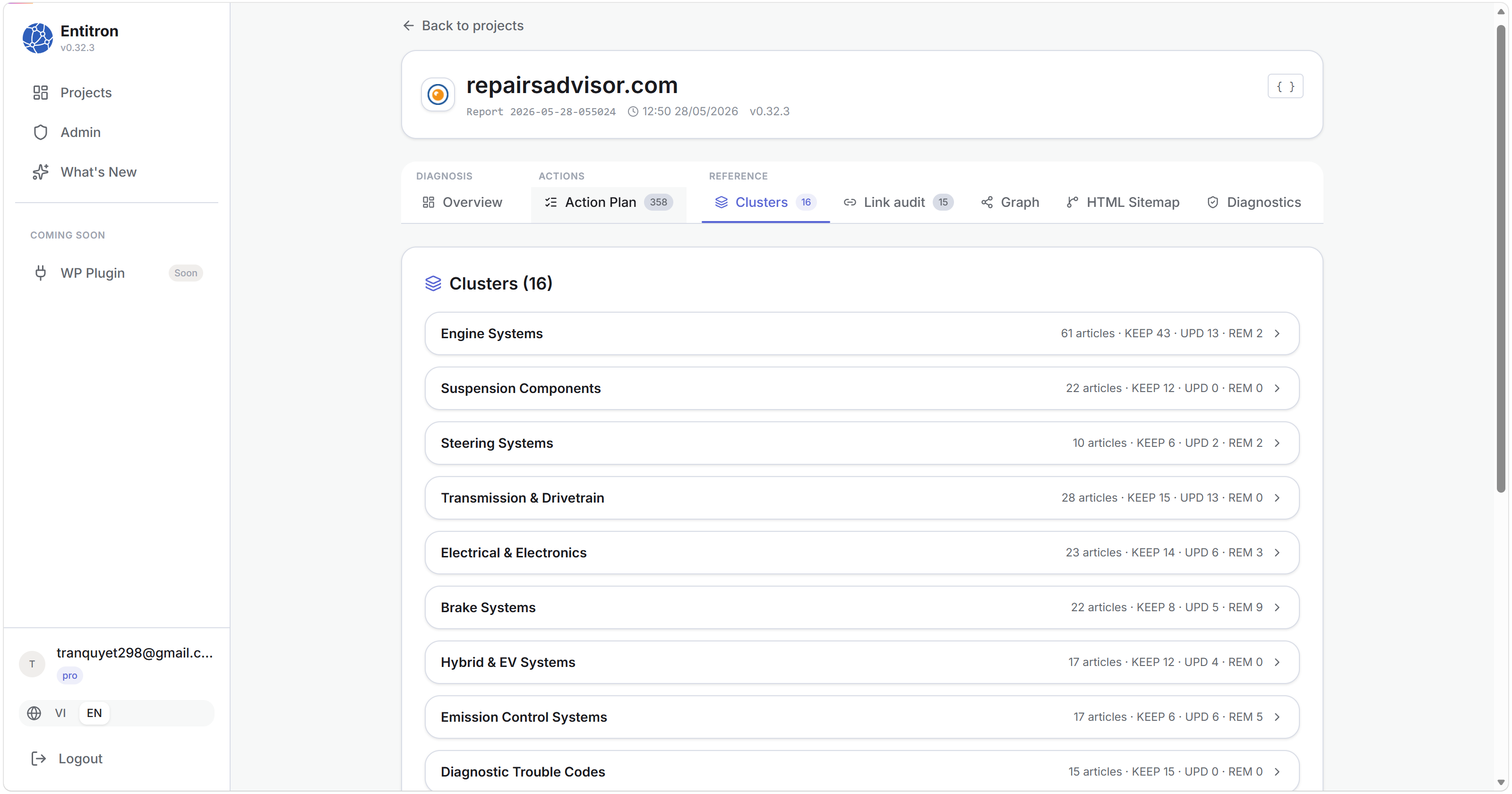The image size is (1512, 794).
Task: Select the Clusters tab
Action: [x=765, y=203]
